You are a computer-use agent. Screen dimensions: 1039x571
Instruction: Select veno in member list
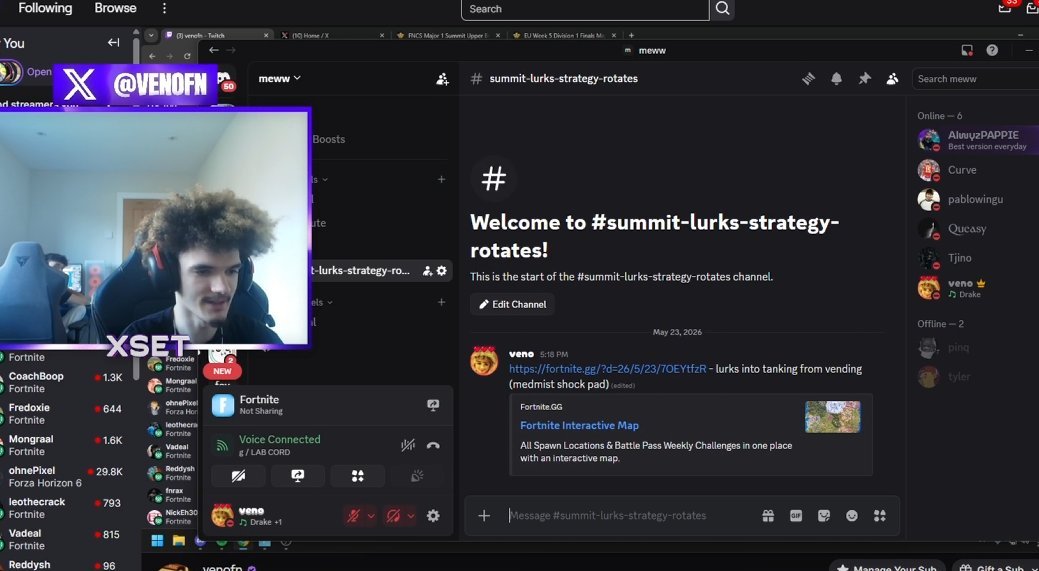(x=977, y=288)
